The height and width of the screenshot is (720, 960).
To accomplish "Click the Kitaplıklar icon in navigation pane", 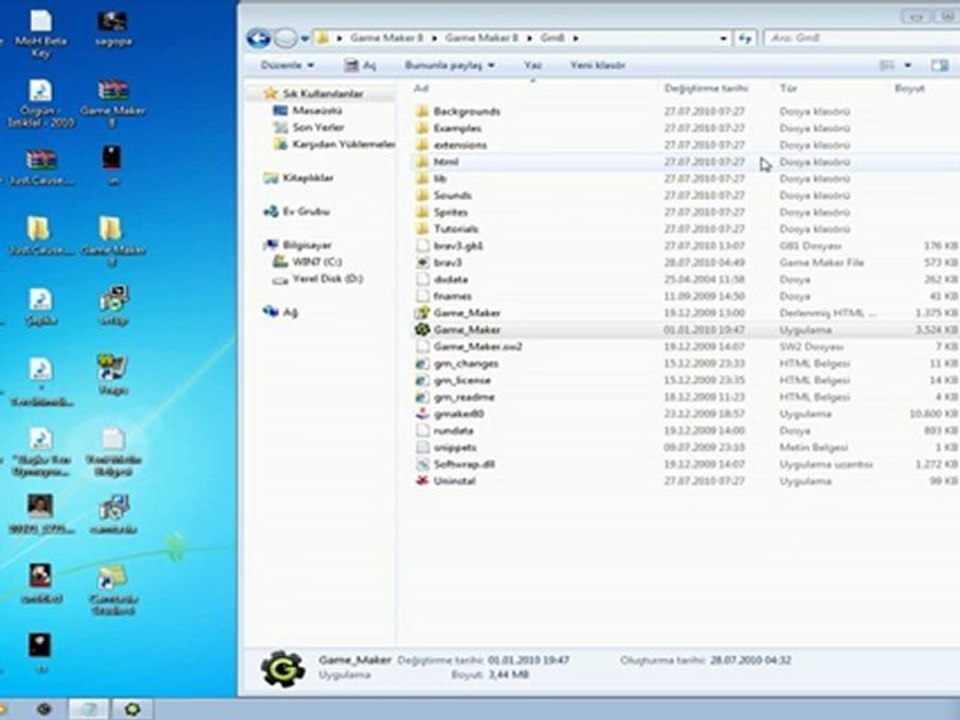I will click(270, 178).
